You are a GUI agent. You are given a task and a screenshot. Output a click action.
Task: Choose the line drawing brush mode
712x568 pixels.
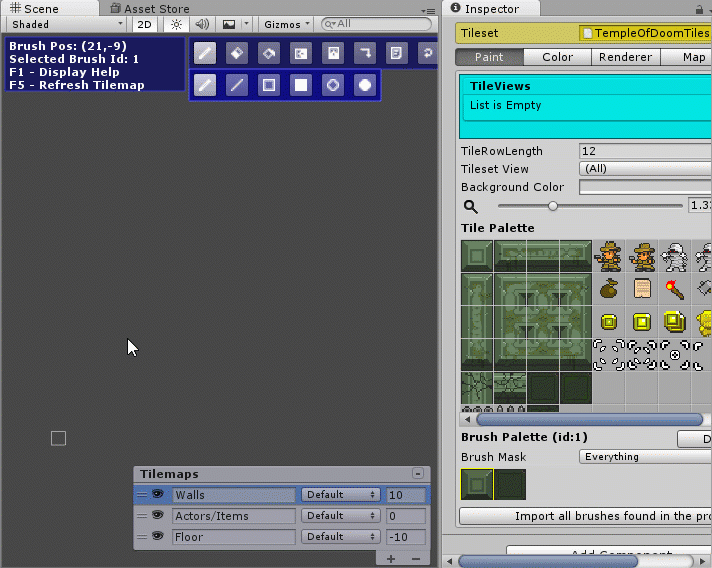click(236, 85)
